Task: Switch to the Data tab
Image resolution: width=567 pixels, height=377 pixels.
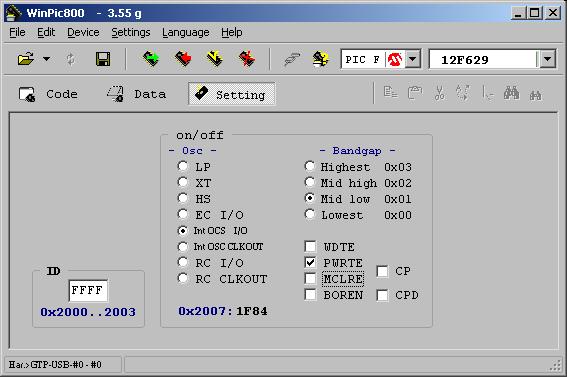Action: [x=136, y=94]
